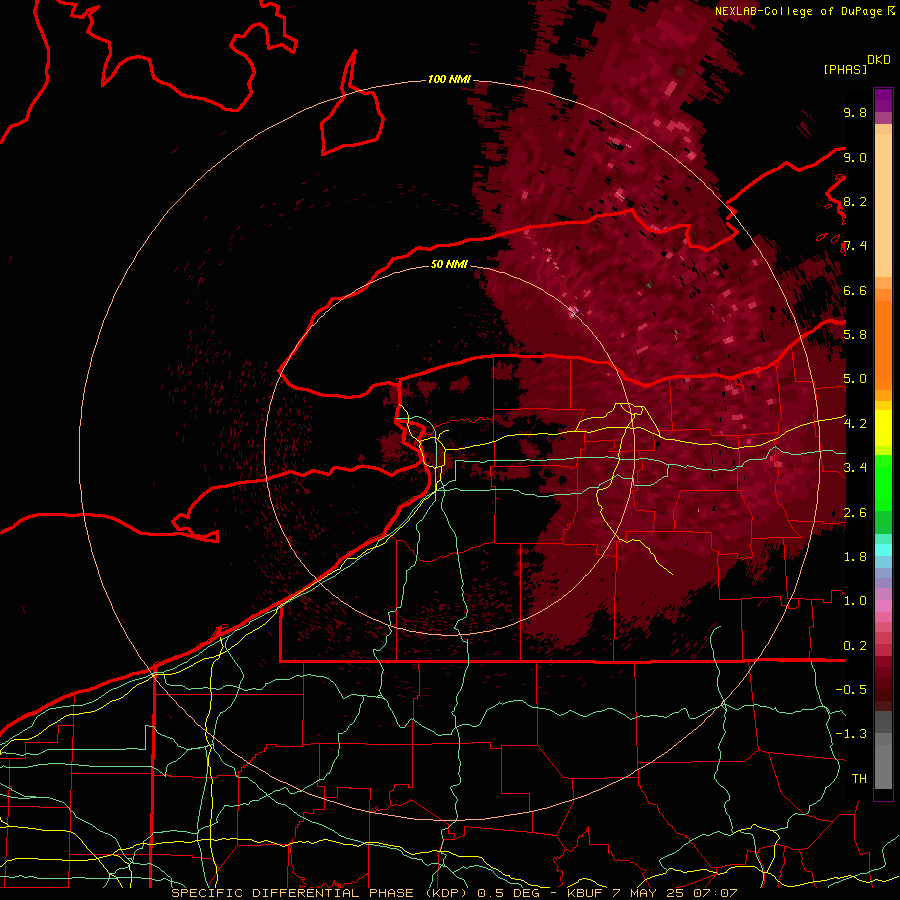The width and height of the screenshot is (900, 900).
Task: Select the DKD product label
Action: [879, 60]
